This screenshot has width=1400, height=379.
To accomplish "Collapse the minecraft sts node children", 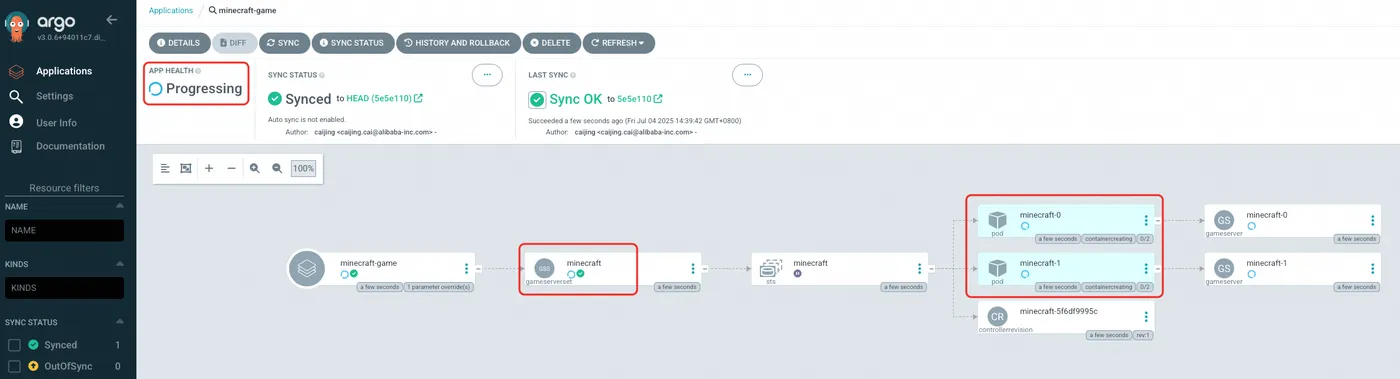I will [933, 268].
